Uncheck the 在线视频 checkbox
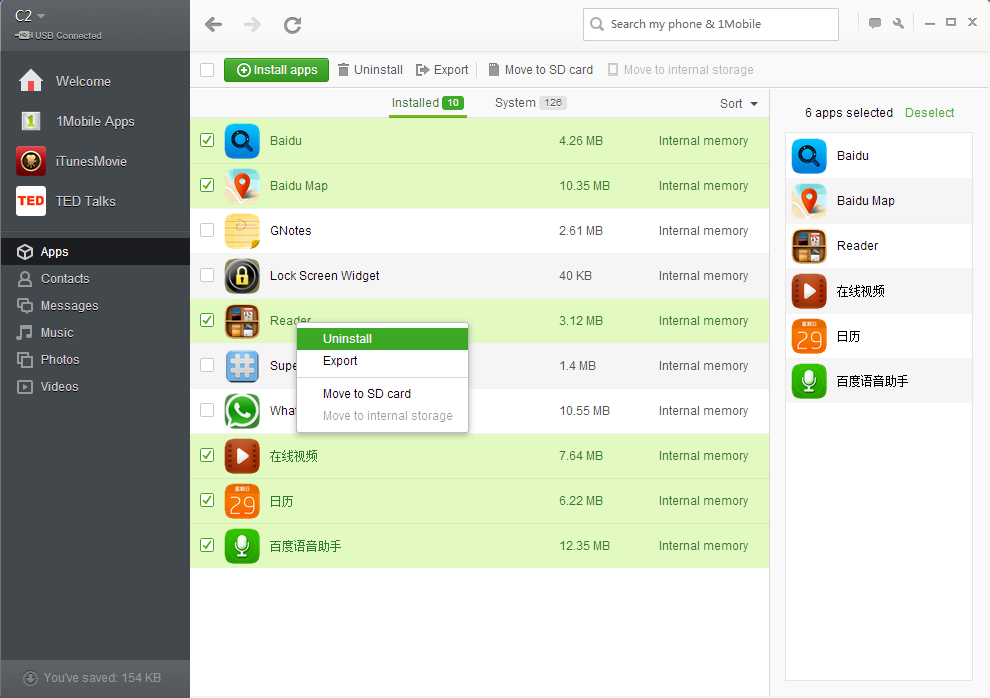990x698 pixels. [207, 455]
